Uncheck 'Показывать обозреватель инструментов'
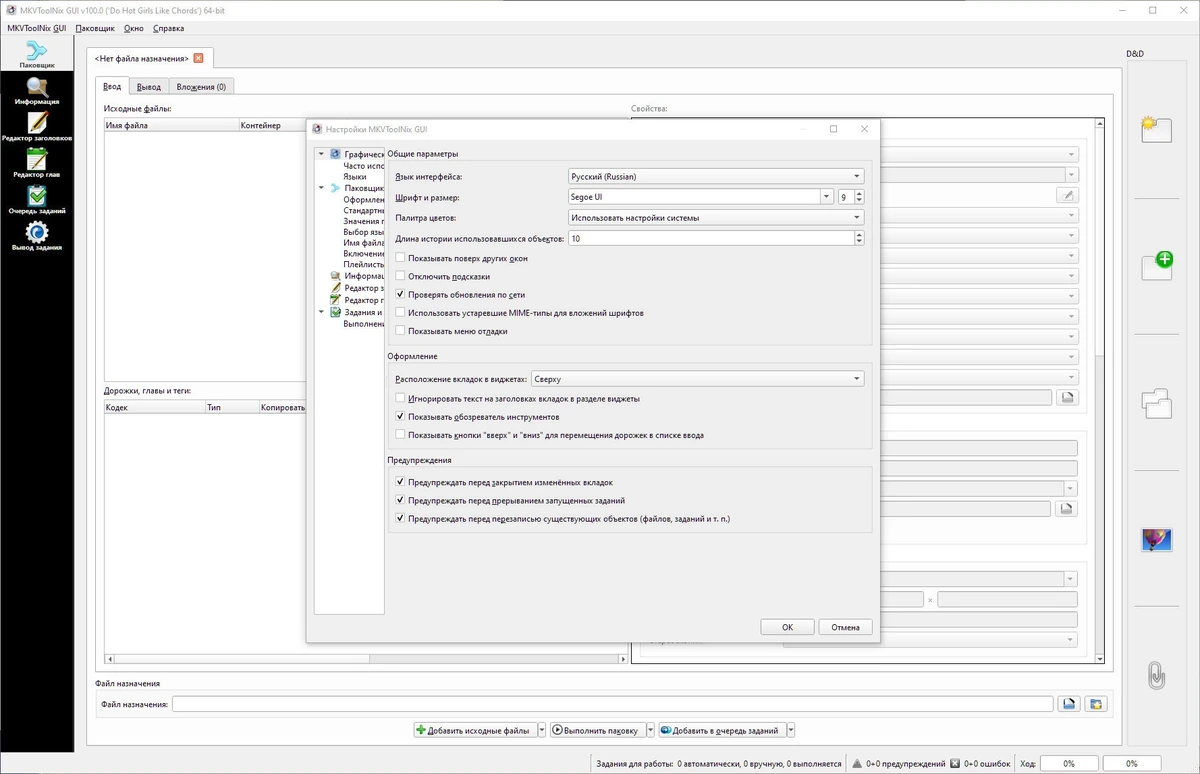 click(401, 416)
